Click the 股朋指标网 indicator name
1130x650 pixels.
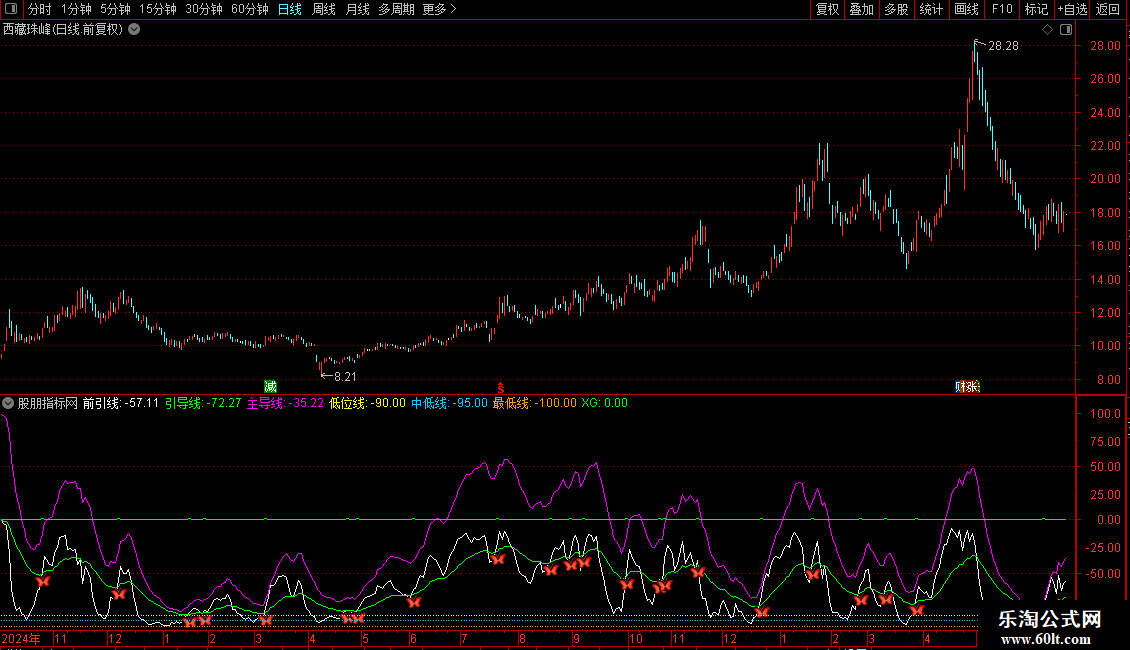click(48, 404)
